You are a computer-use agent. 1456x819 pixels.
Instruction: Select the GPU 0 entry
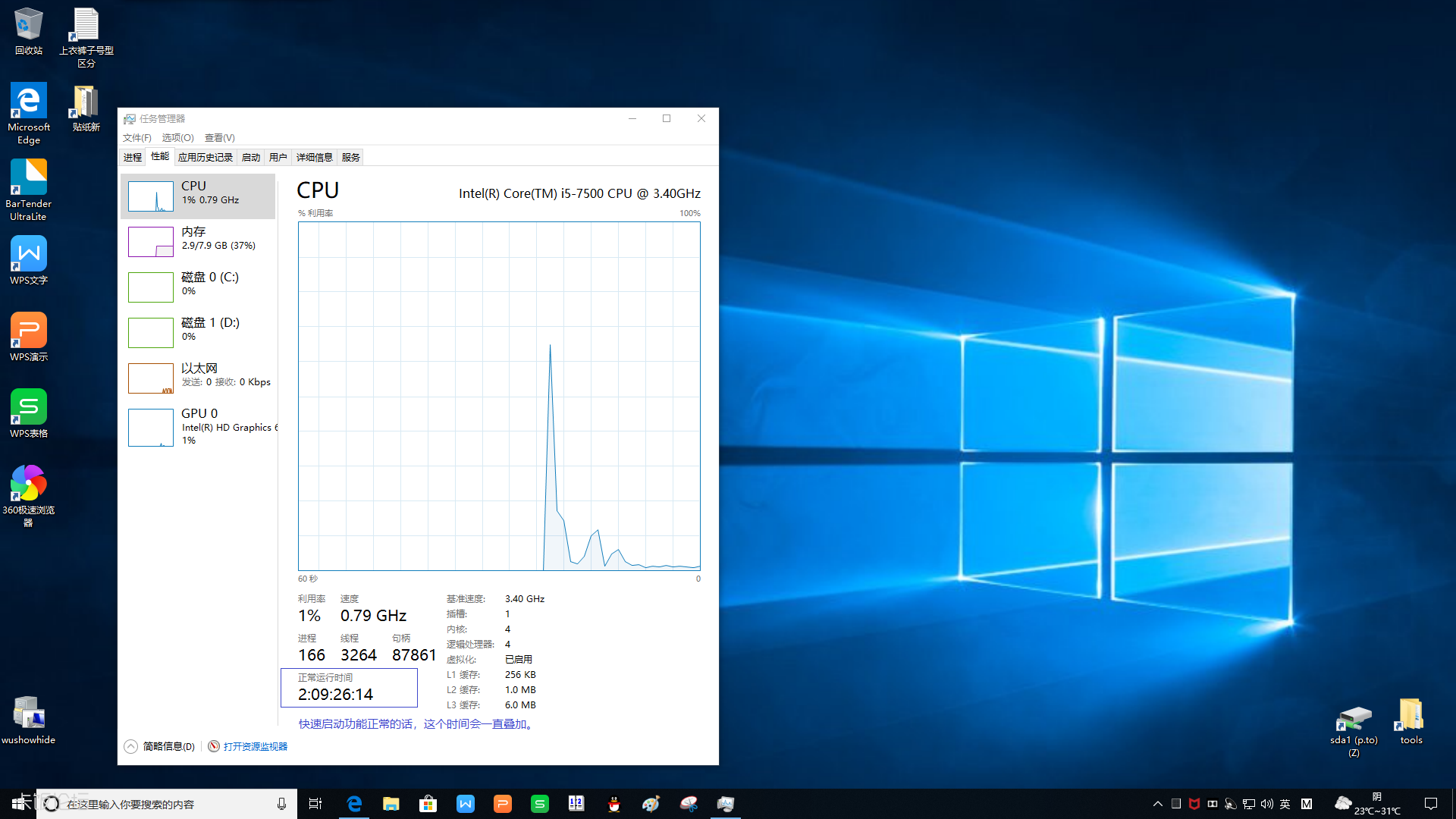pyautogui.click(x=198, y=426)
